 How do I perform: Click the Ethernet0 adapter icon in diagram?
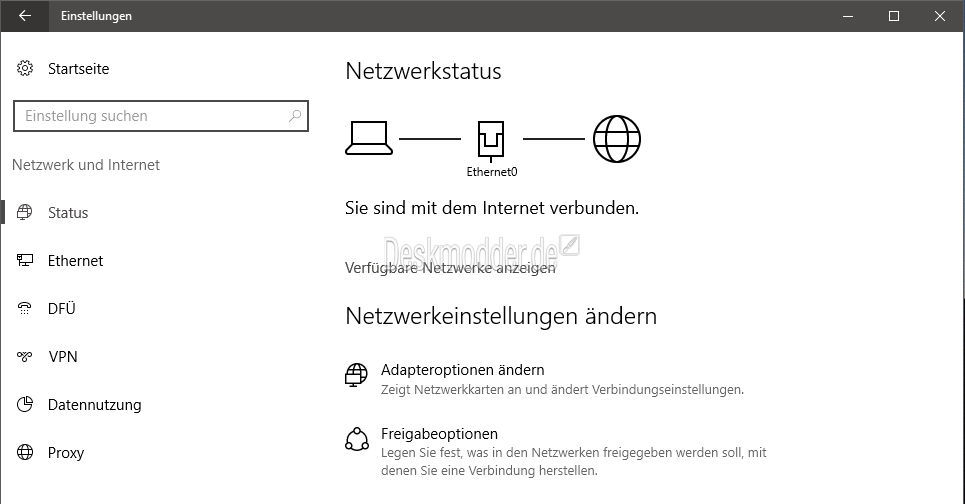point(491,140)
